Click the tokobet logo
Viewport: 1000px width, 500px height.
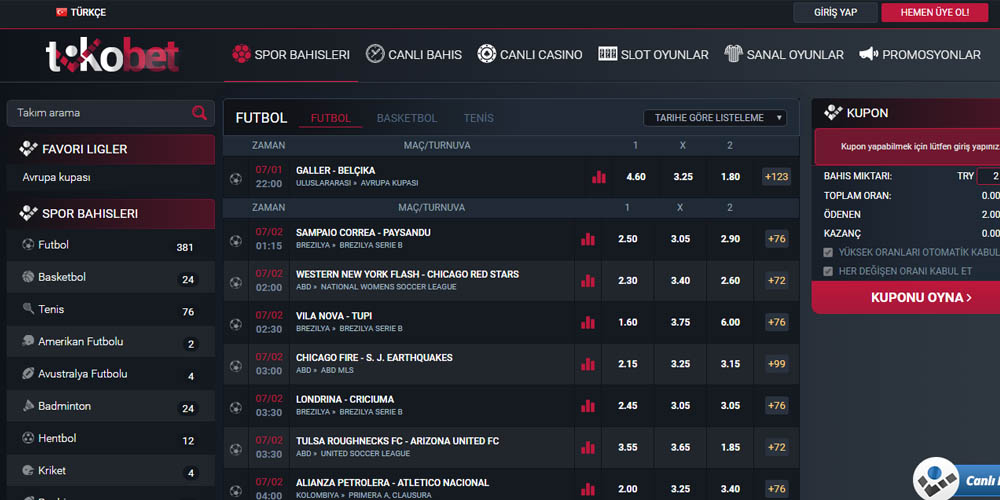tap(112, 55)
